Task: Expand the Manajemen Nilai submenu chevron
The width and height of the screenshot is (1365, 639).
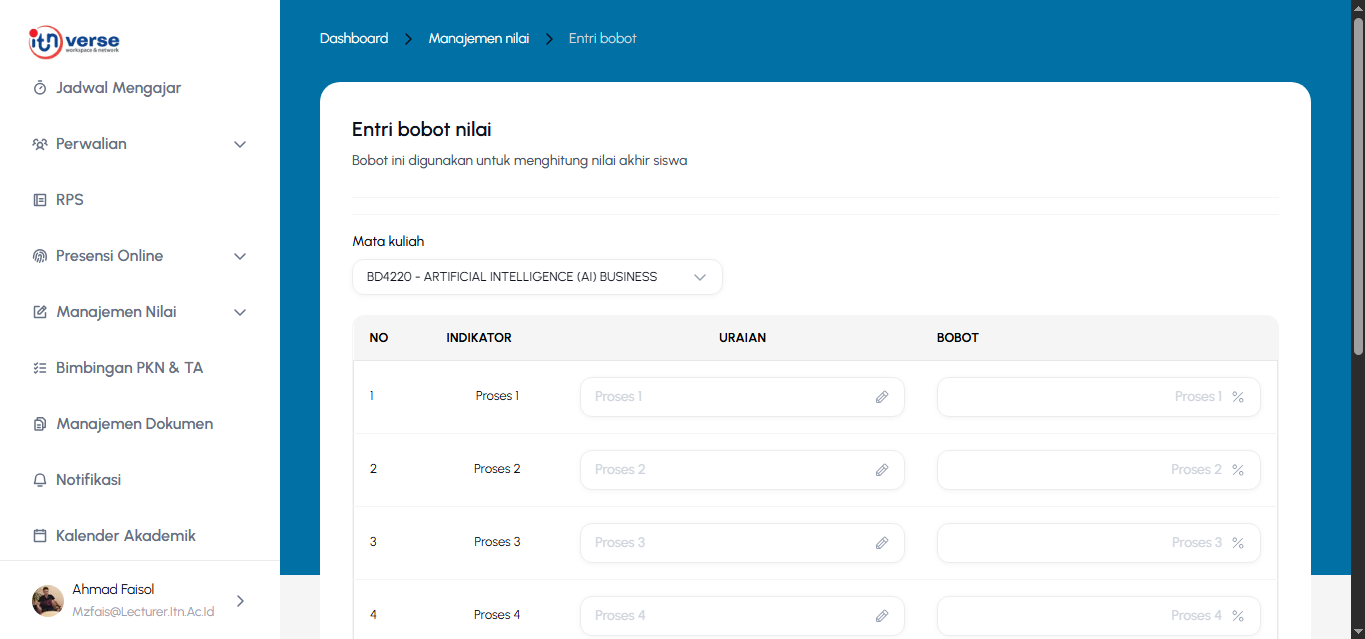Action: [240, 312]
